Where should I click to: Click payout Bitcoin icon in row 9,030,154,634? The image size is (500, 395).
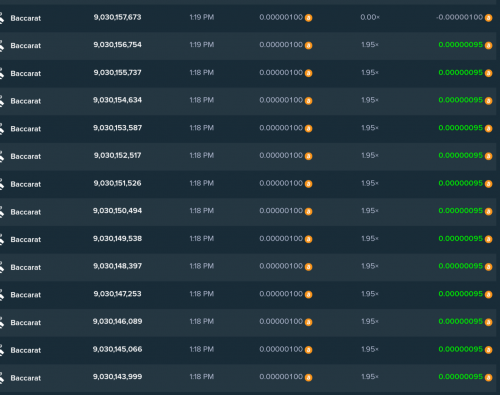coord(488,101)
